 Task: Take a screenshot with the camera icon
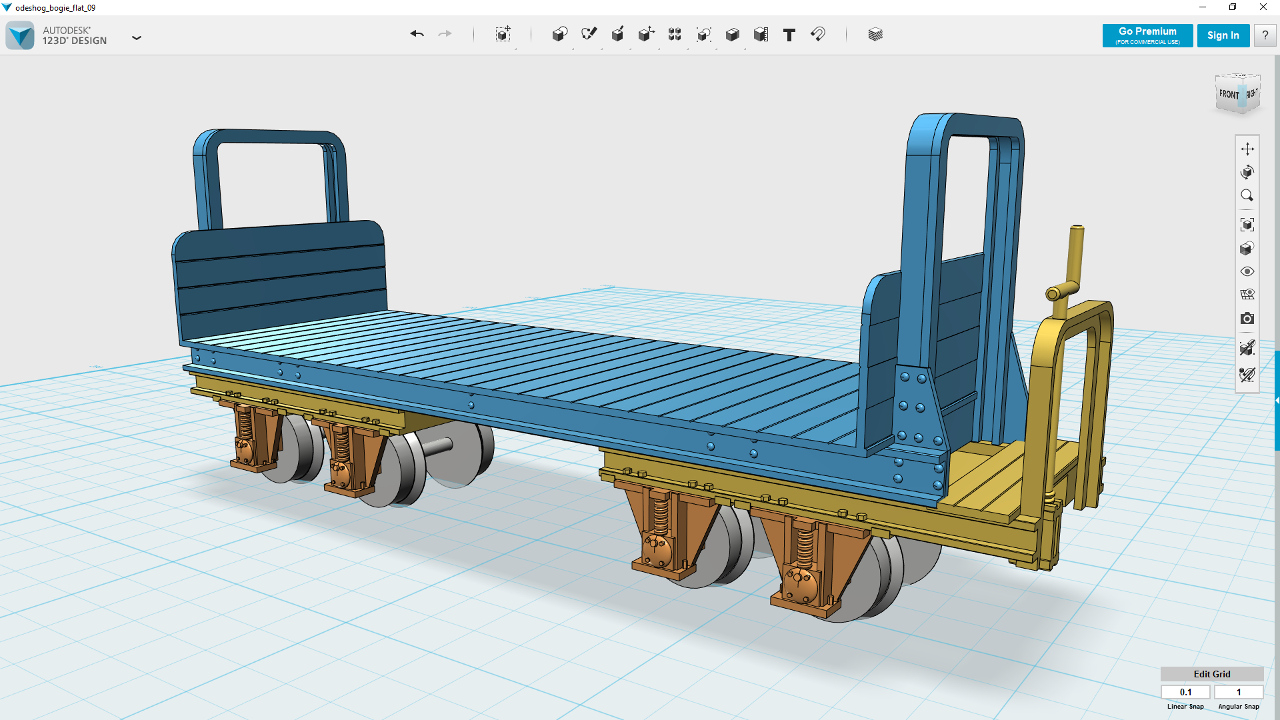[x=1247, y=319]
